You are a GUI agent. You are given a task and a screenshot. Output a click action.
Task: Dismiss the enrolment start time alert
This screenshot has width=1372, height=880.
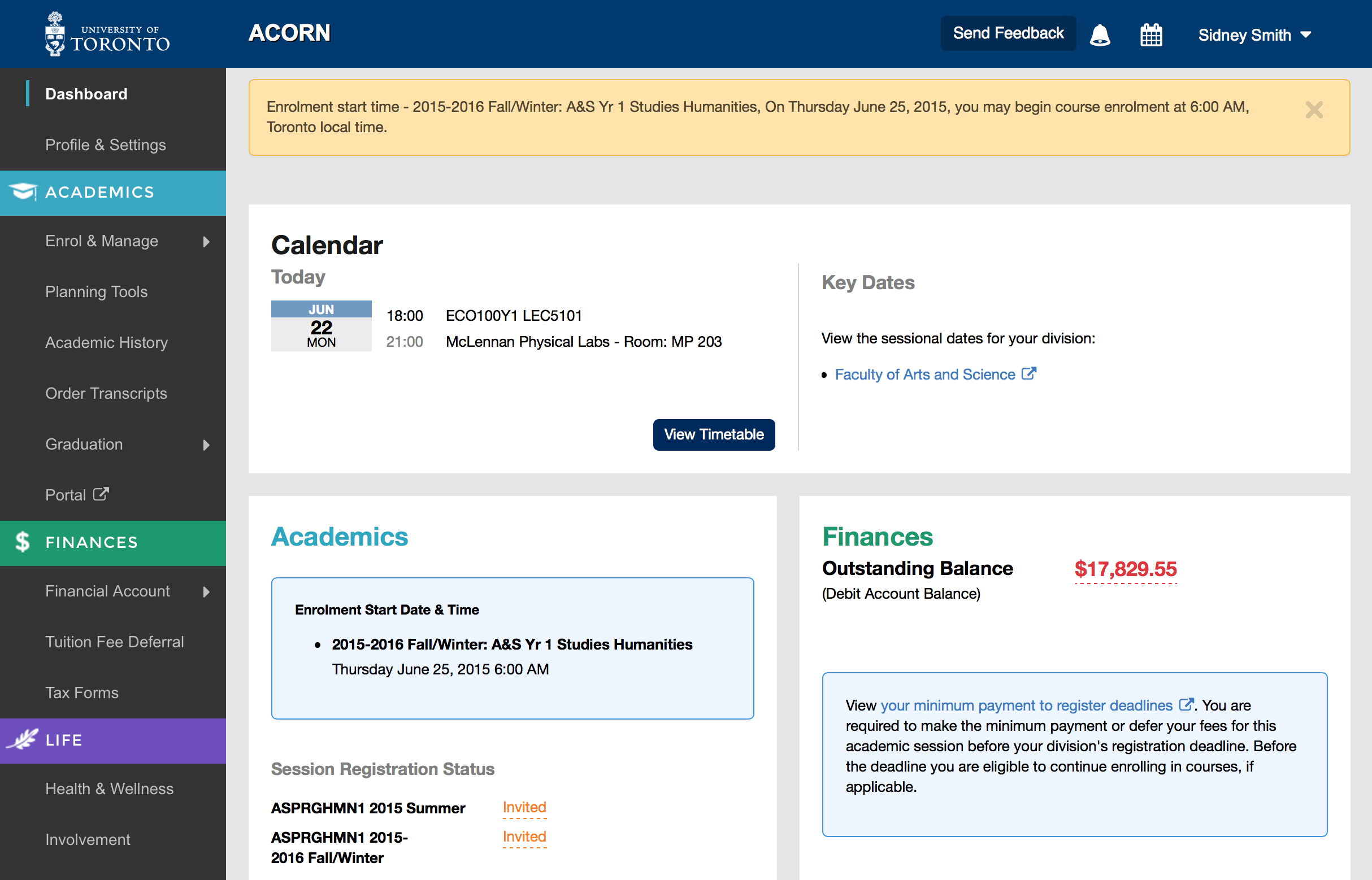pos(1314,110)
